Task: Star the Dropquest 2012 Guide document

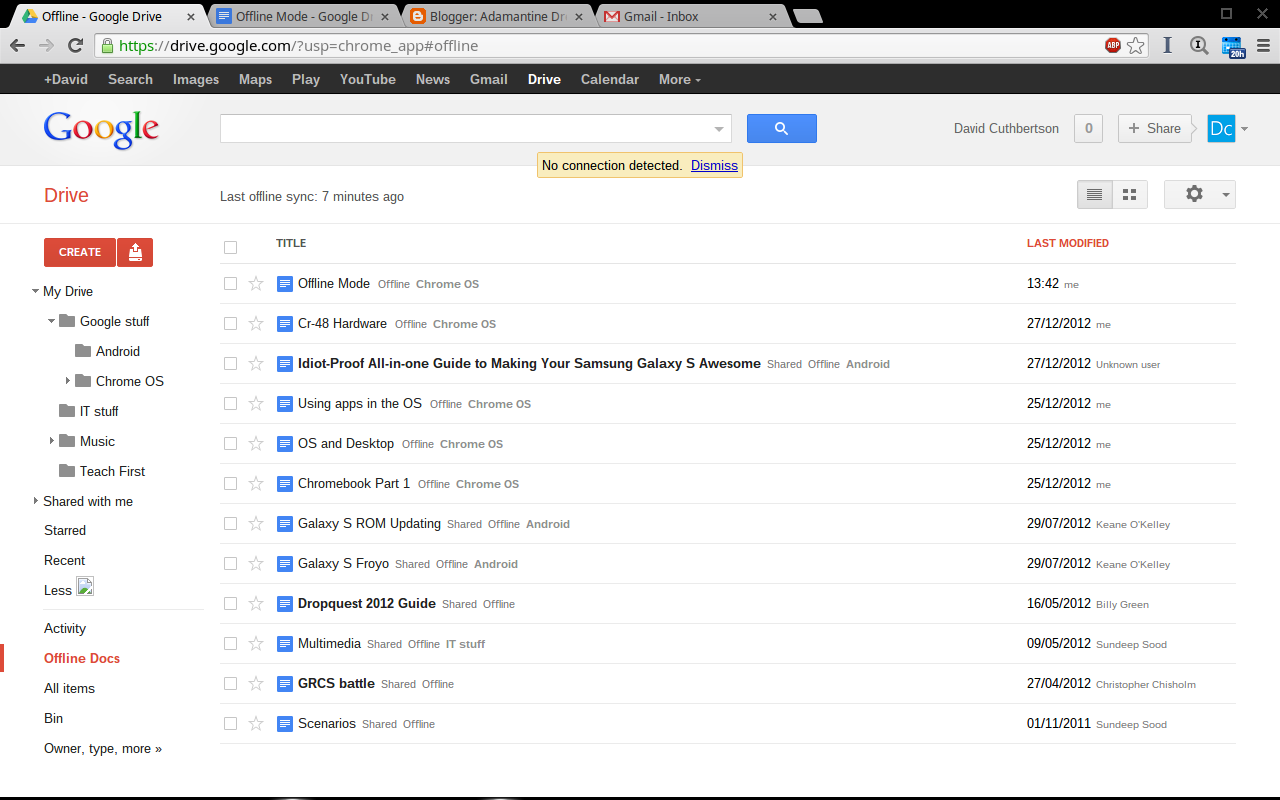Action: (x=256, y=604)
